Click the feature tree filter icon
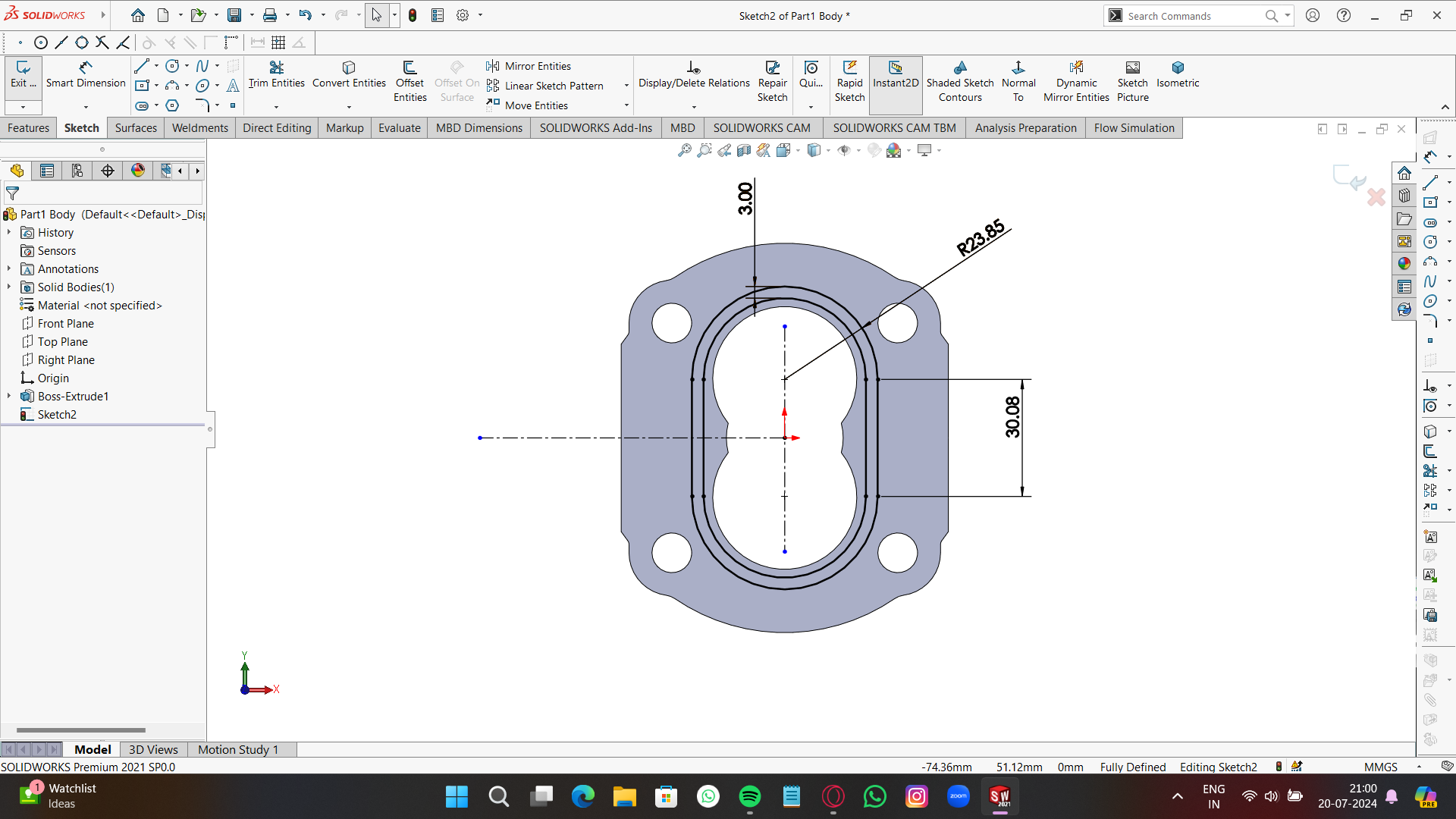1456x819 pixels. point(12,193)
